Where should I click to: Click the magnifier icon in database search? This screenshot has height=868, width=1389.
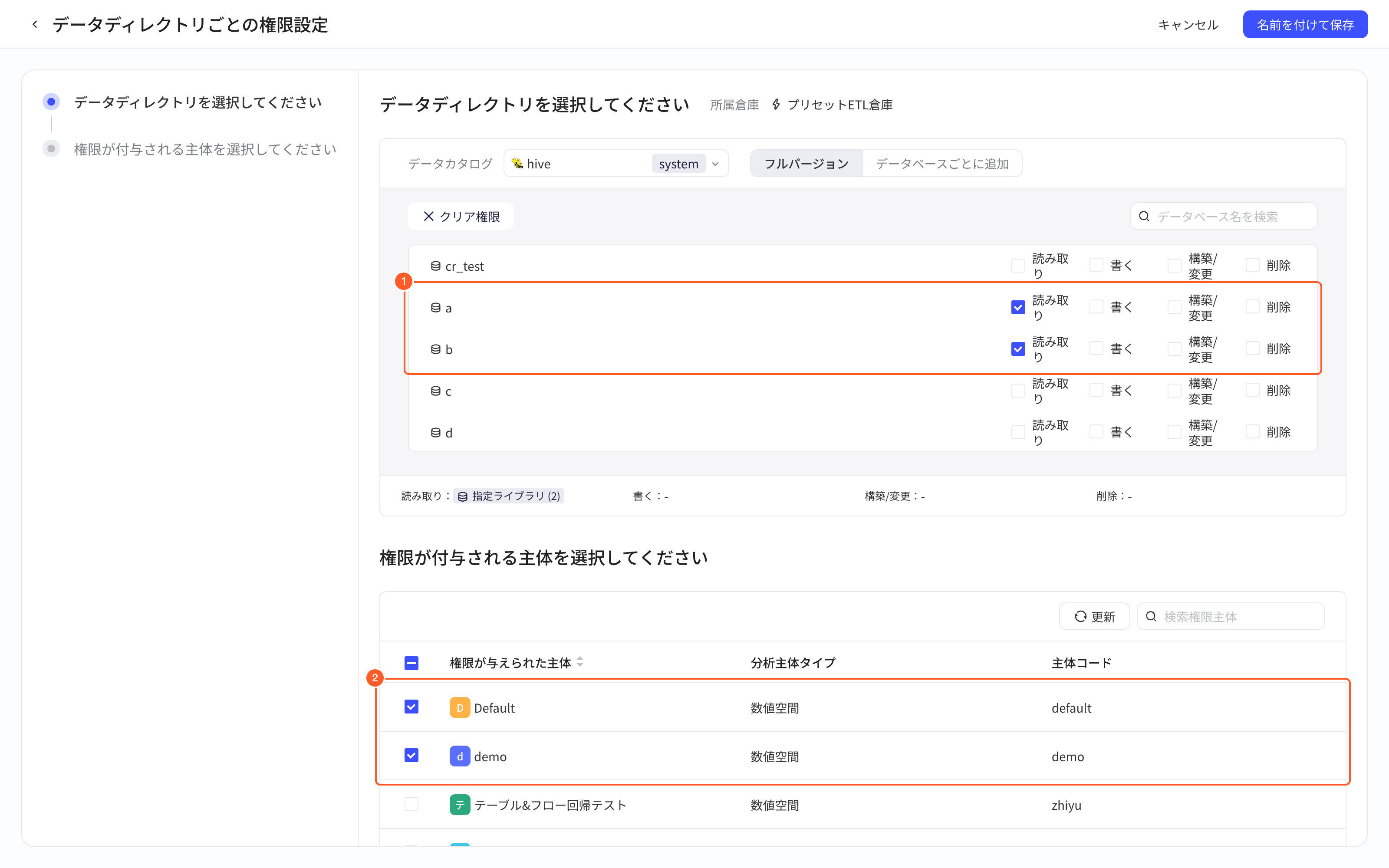pyautogui.click(x=1144, y=217)
